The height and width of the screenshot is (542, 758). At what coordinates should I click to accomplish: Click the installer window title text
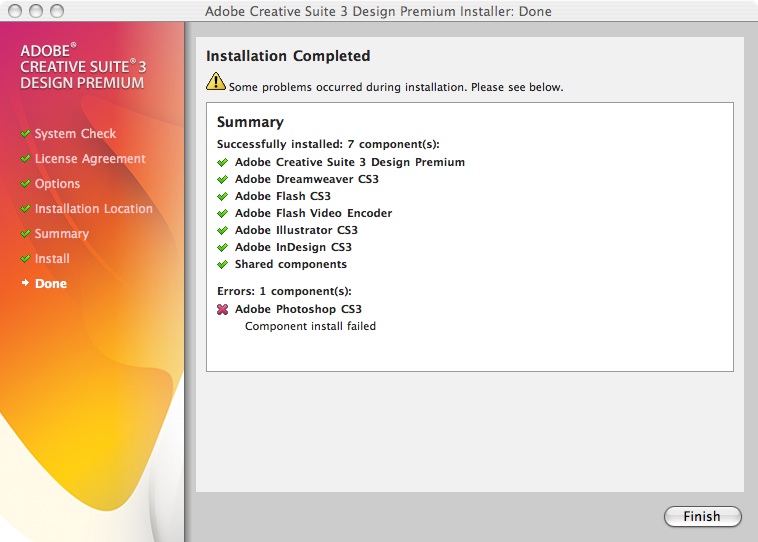378,11
